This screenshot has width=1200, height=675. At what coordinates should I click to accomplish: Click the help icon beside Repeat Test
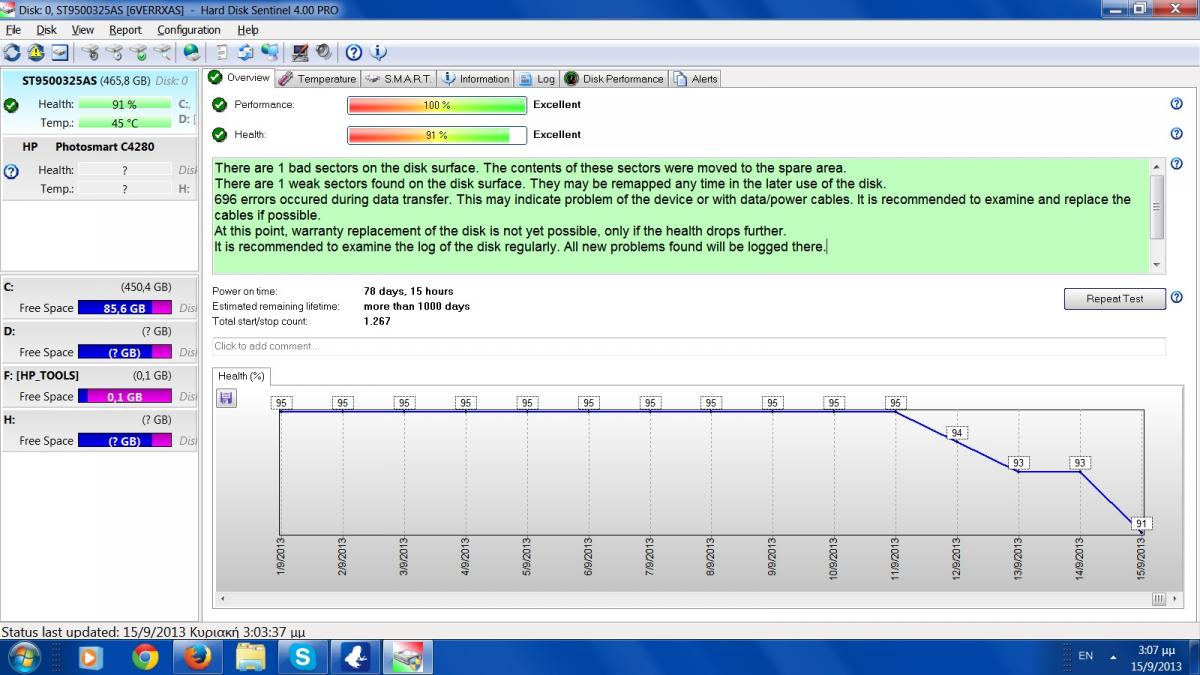coord(1176,297)
